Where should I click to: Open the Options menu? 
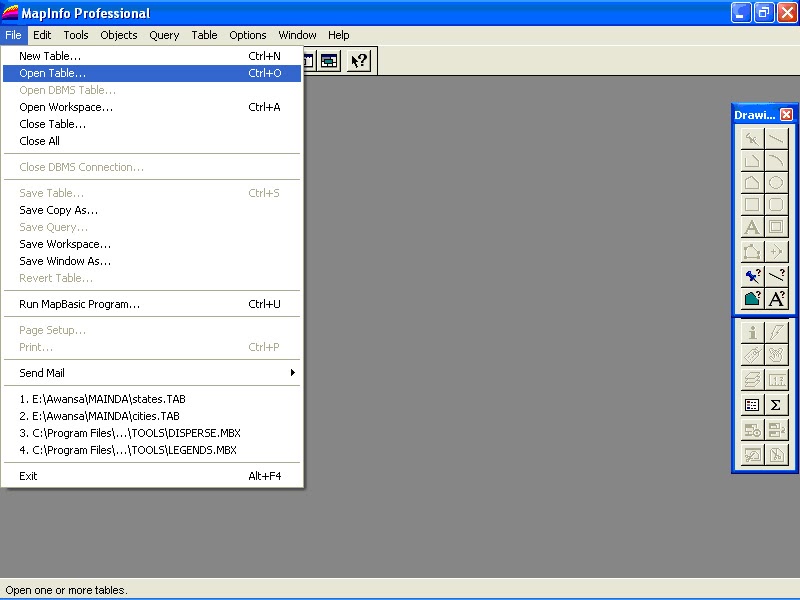click(247, 35)
